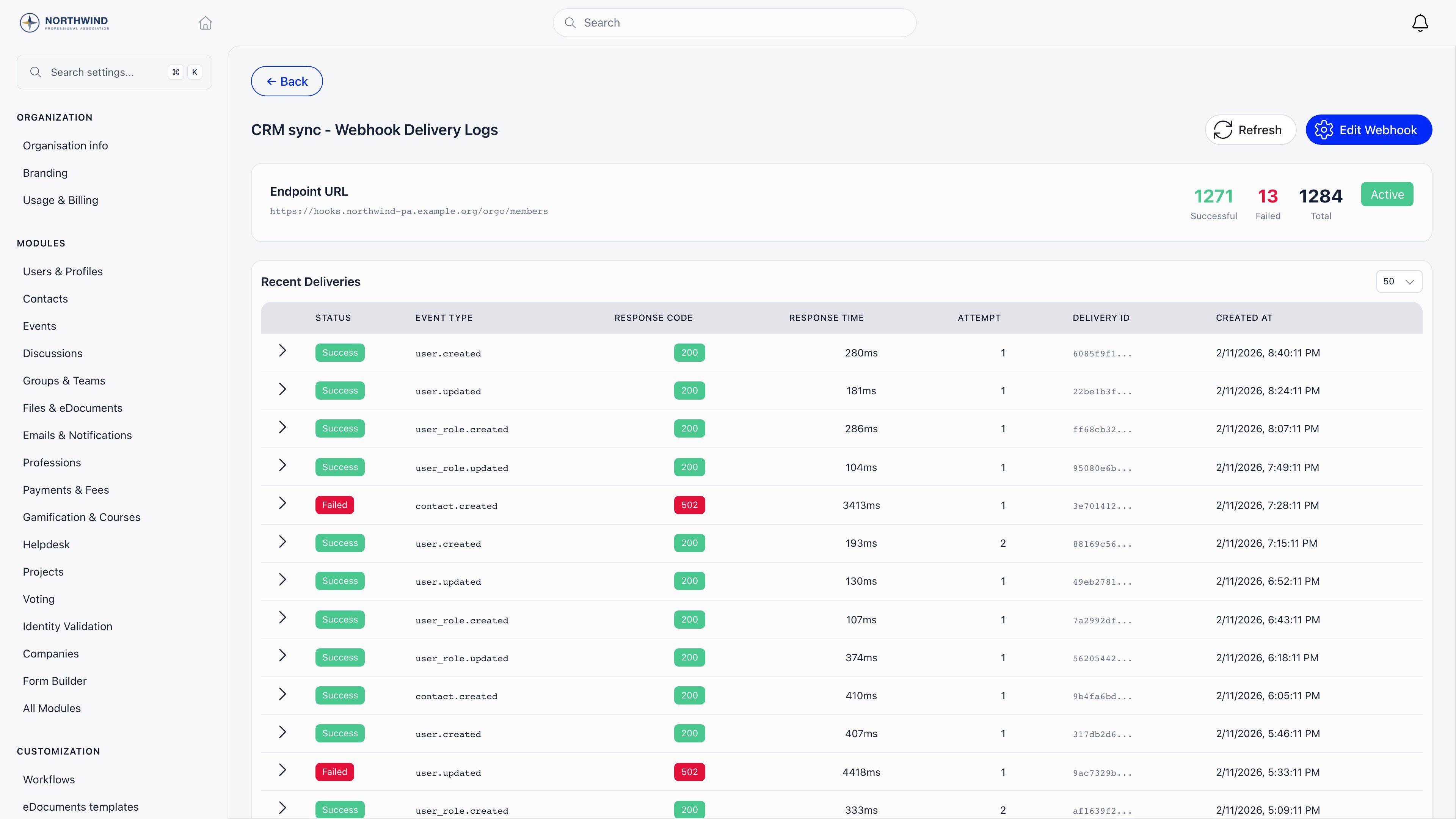Screen dimensions: 1456x819
Task: Click the Response Code column header
Action: tap(653, 318)
